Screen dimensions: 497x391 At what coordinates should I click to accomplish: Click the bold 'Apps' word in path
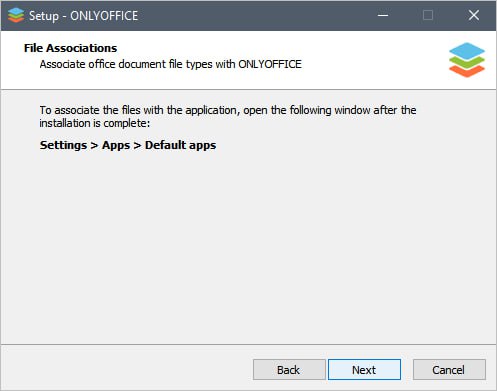click(116, 145)
